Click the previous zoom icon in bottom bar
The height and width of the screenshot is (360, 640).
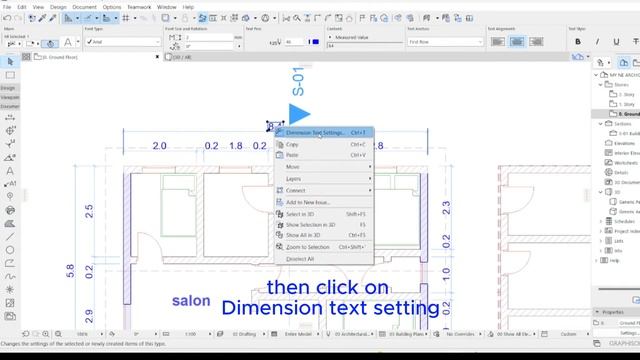[x=26, y=334]
